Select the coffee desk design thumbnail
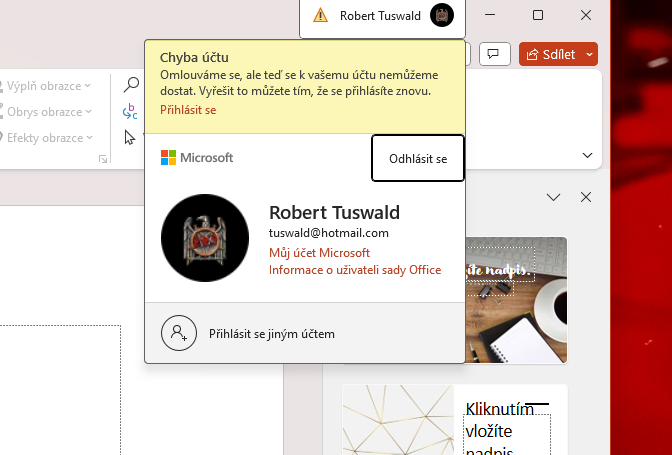The height and width of the screenshot is (455, 672). pos(516,300)
